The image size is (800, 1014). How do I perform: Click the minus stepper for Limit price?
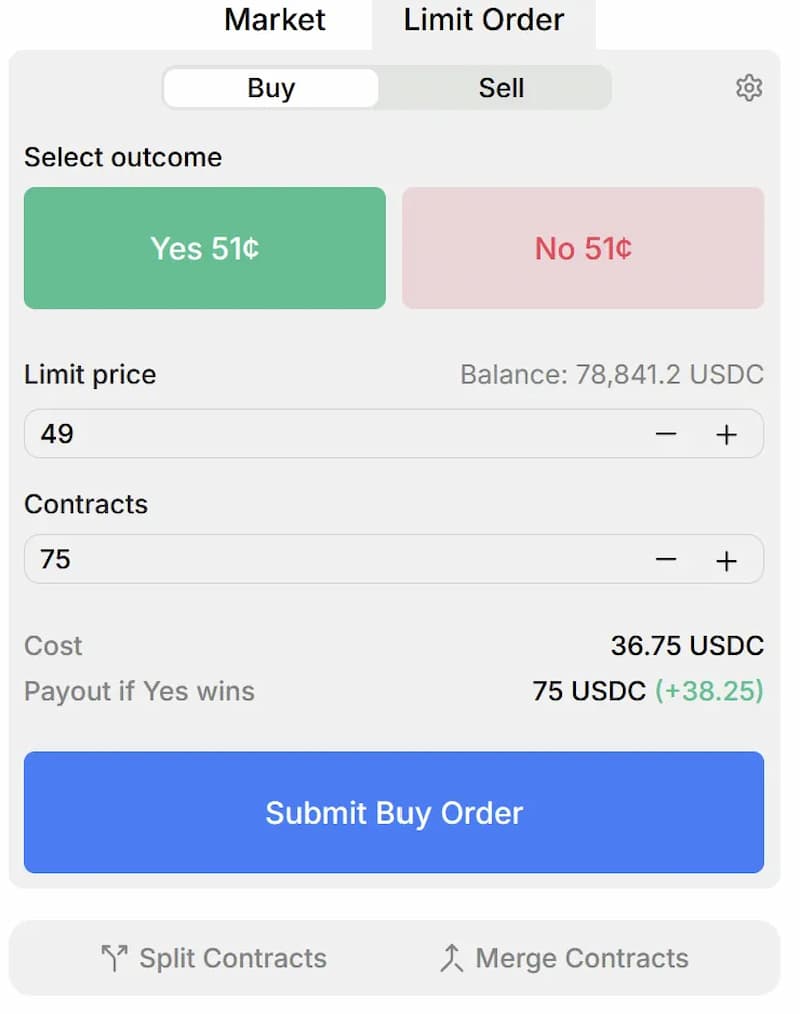pyautogui.click(x=666, y=433)
